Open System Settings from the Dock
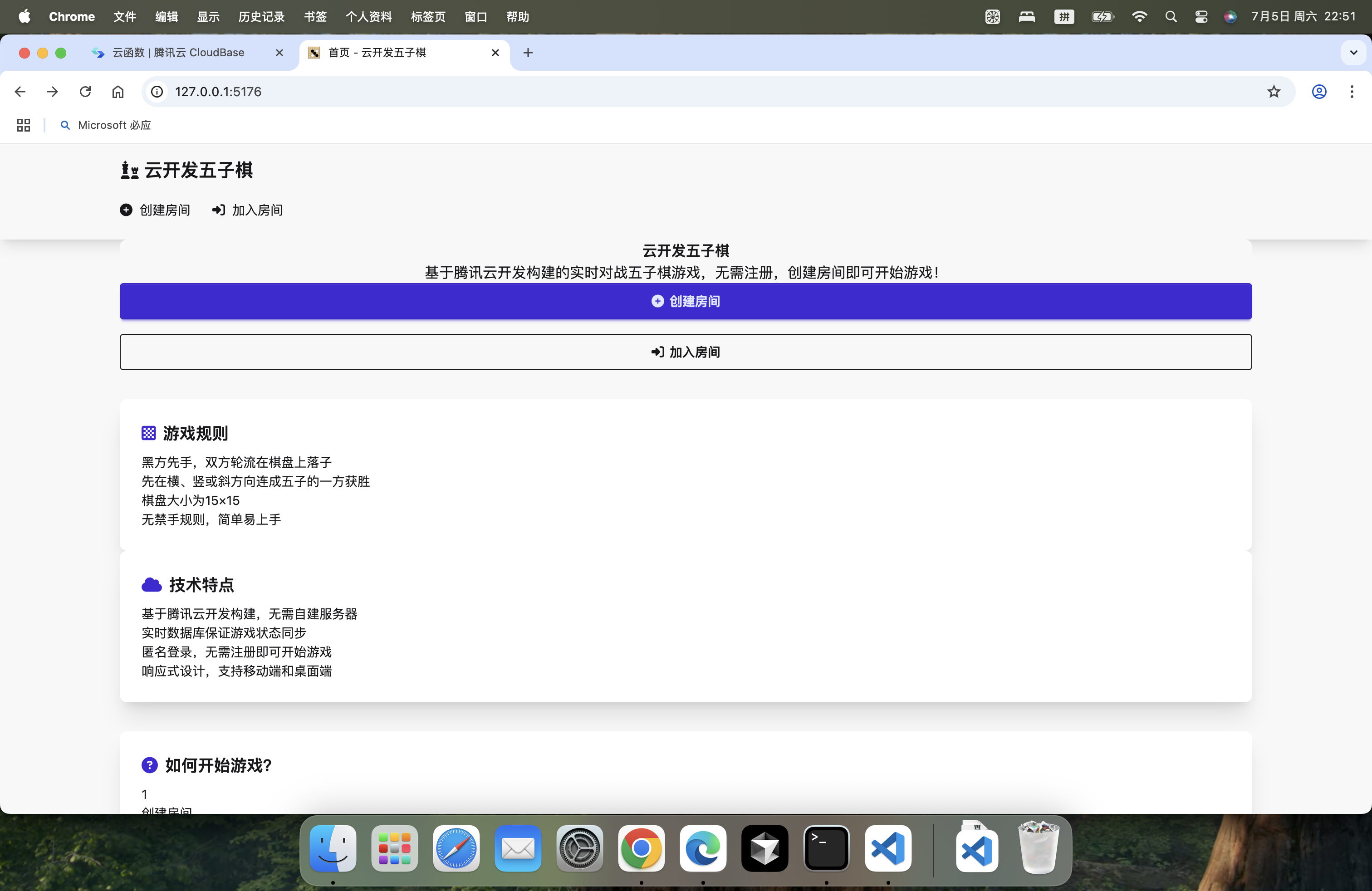The height and width of the screenshot is (891, 1372). (x=580, y=848)
